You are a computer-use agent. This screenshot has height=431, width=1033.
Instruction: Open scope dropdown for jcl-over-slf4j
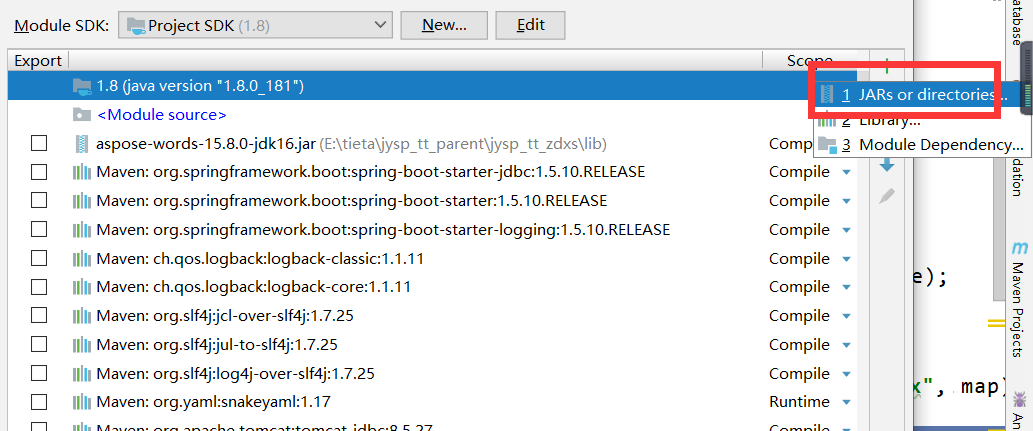point(847,317)
